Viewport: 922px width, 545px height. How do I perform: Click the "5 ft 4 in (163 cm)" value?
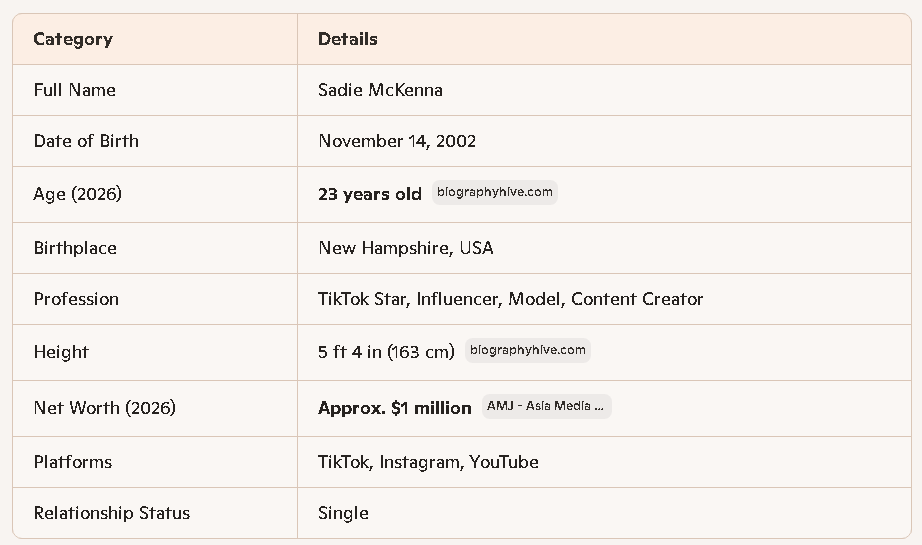(386, 352)
